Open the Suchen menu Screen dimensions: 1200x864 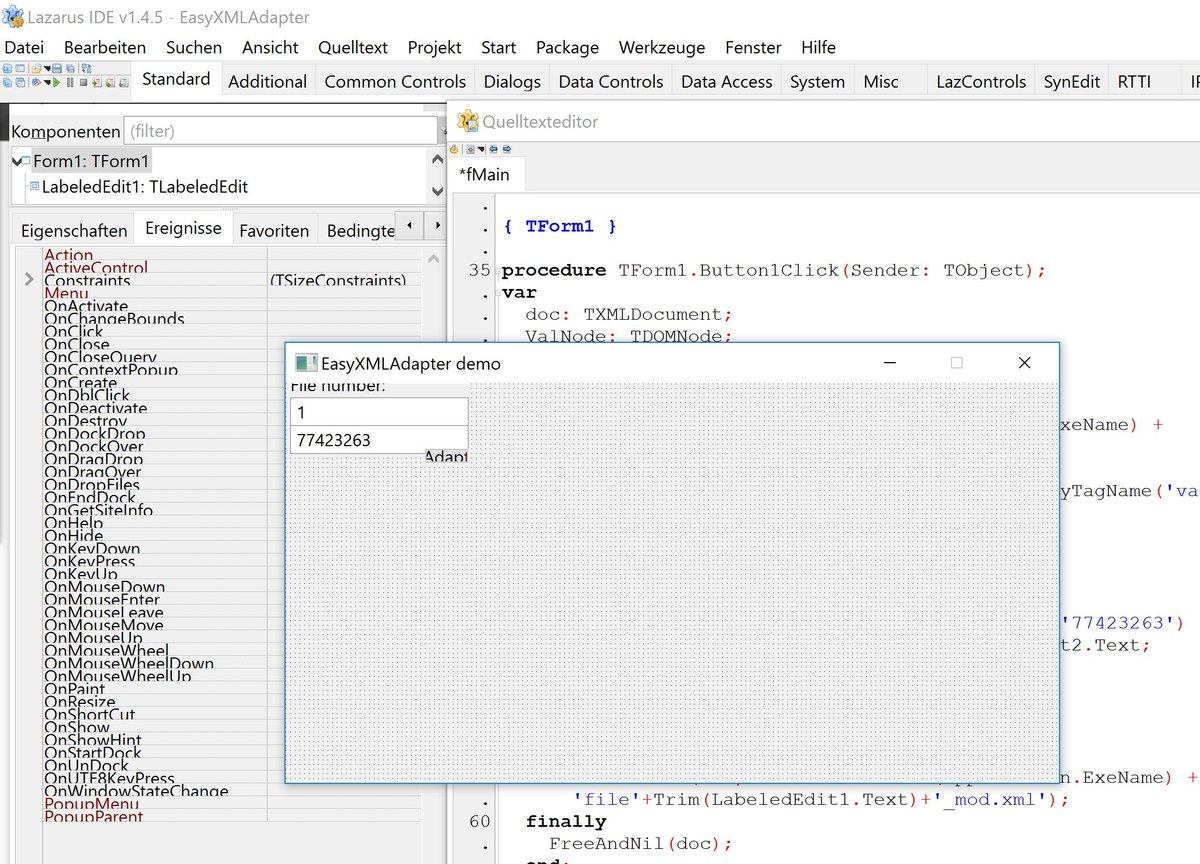[x=194, y=47]
